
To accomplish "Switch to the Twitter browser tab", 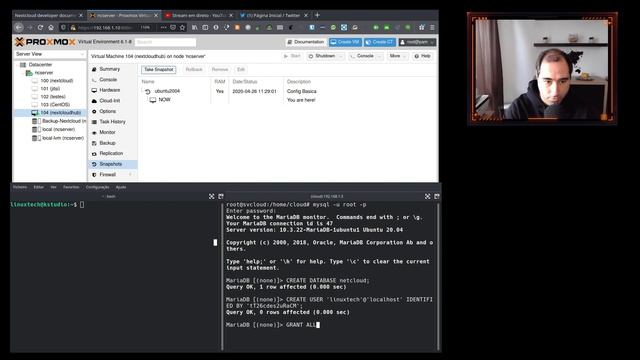I will coord(273,16).
